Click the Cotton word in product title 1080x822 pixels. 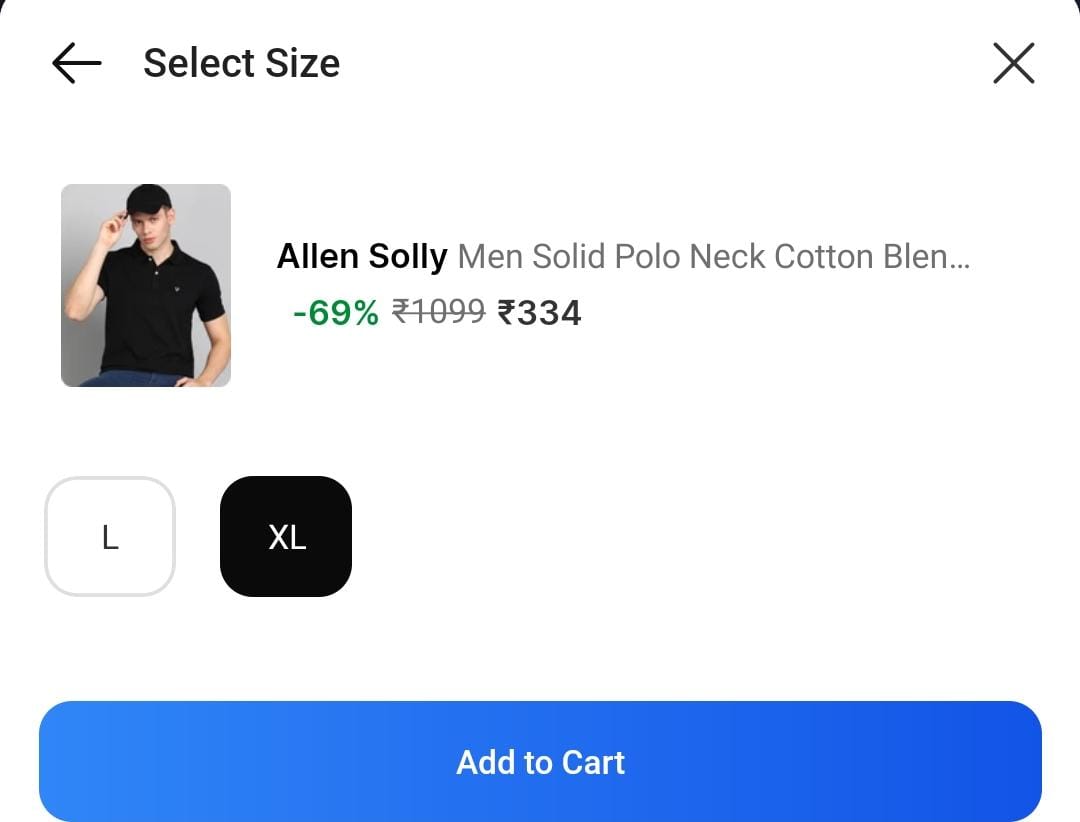click(x=824, y=257)
